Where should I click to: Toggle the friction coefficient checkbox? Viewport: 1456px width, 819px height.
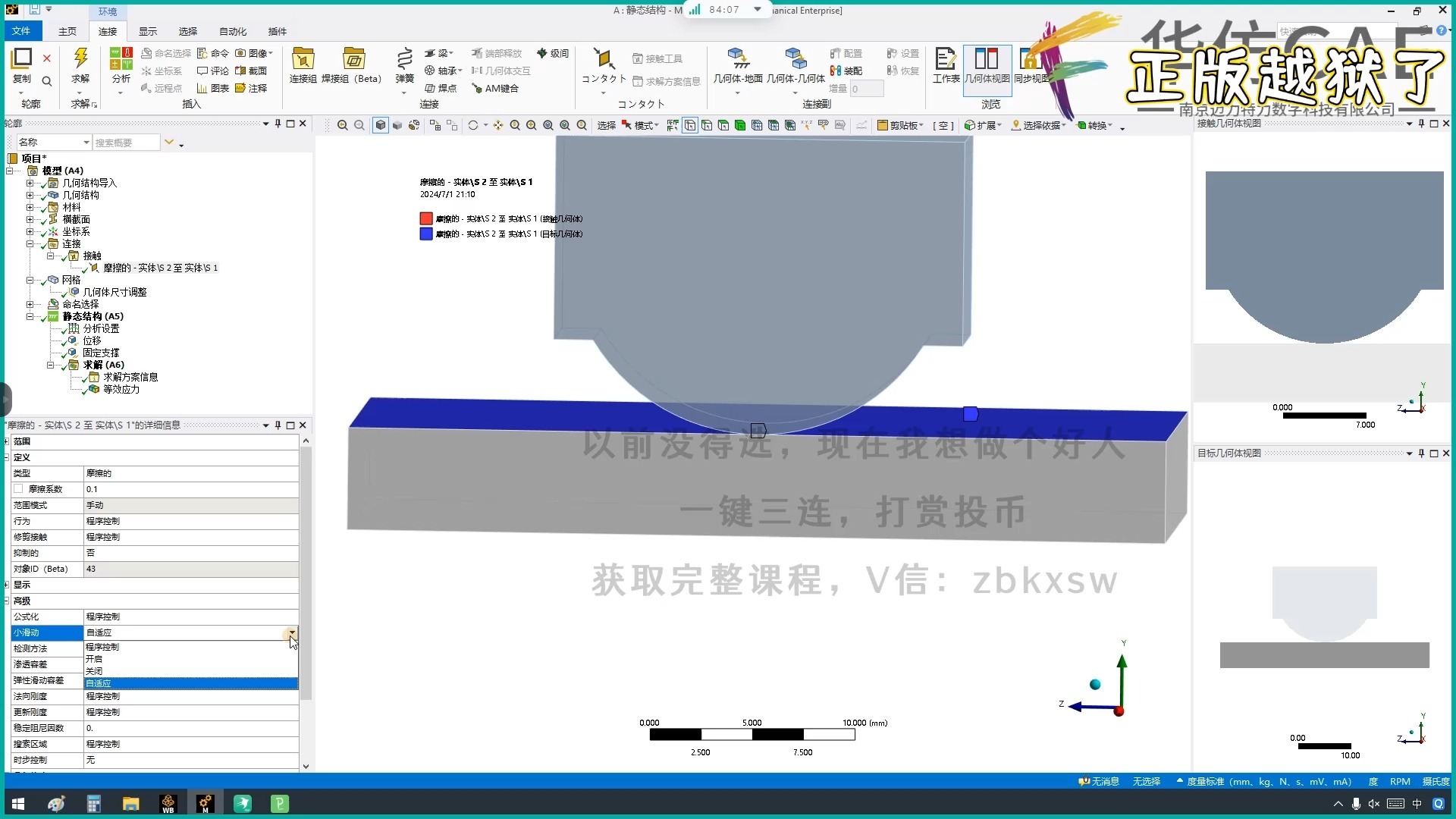19,489
